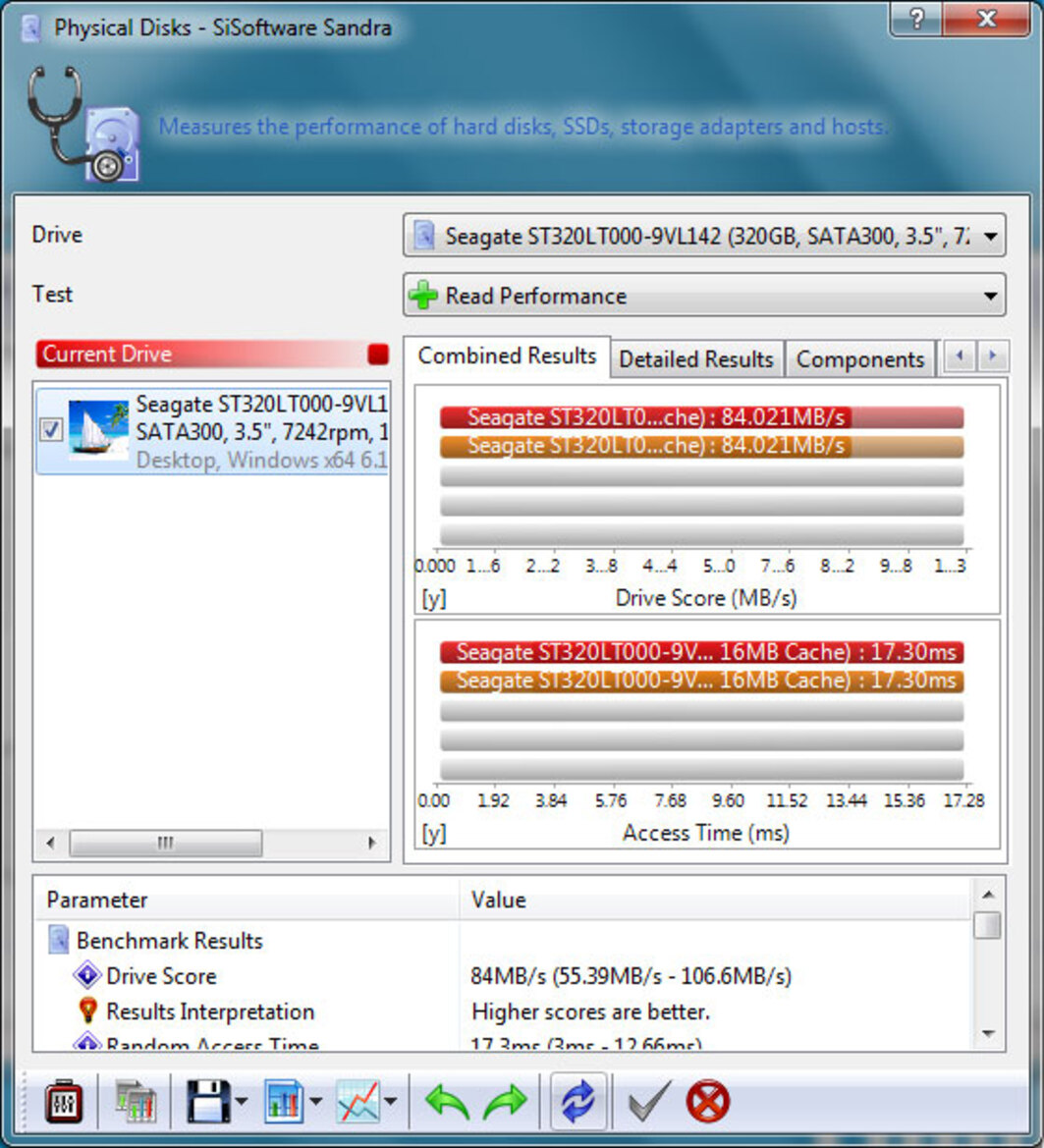
Task: Click the line graph icon
Action: [x=358, y=1101]
